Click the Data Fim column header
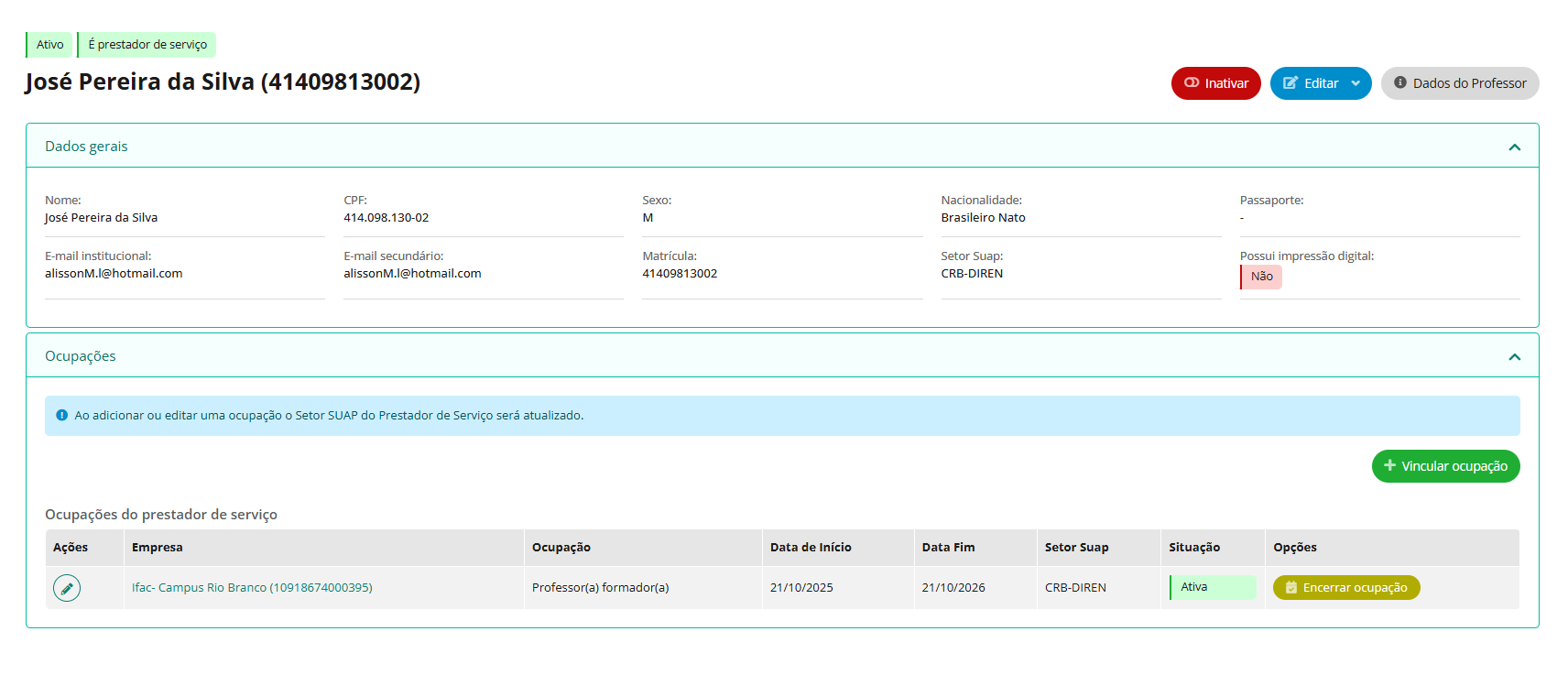Viewport: 1568px width, 675px height. click(x=948, y=548)
